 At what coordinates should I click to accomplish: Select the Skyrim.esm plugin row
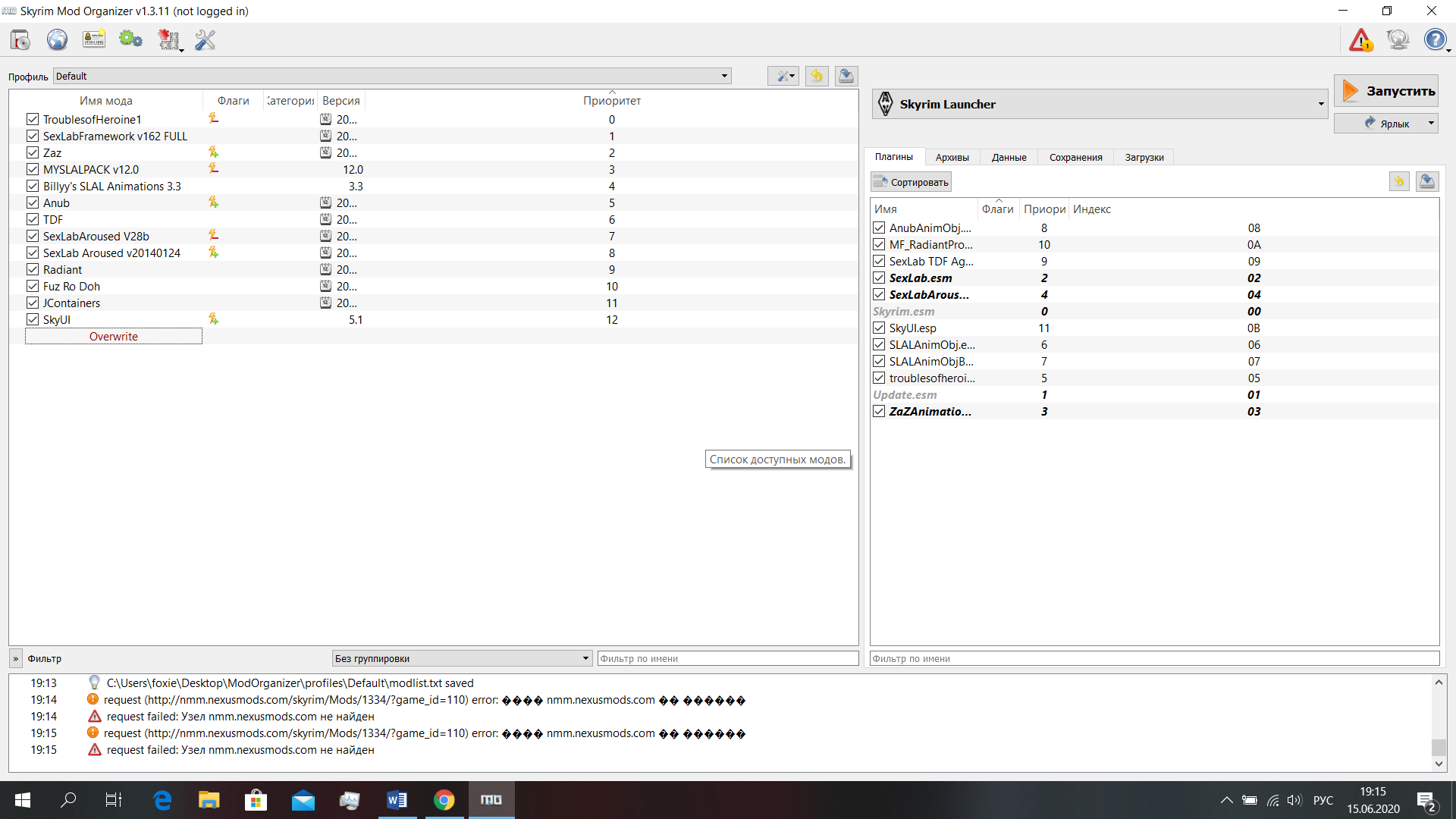pos(1154,311)
